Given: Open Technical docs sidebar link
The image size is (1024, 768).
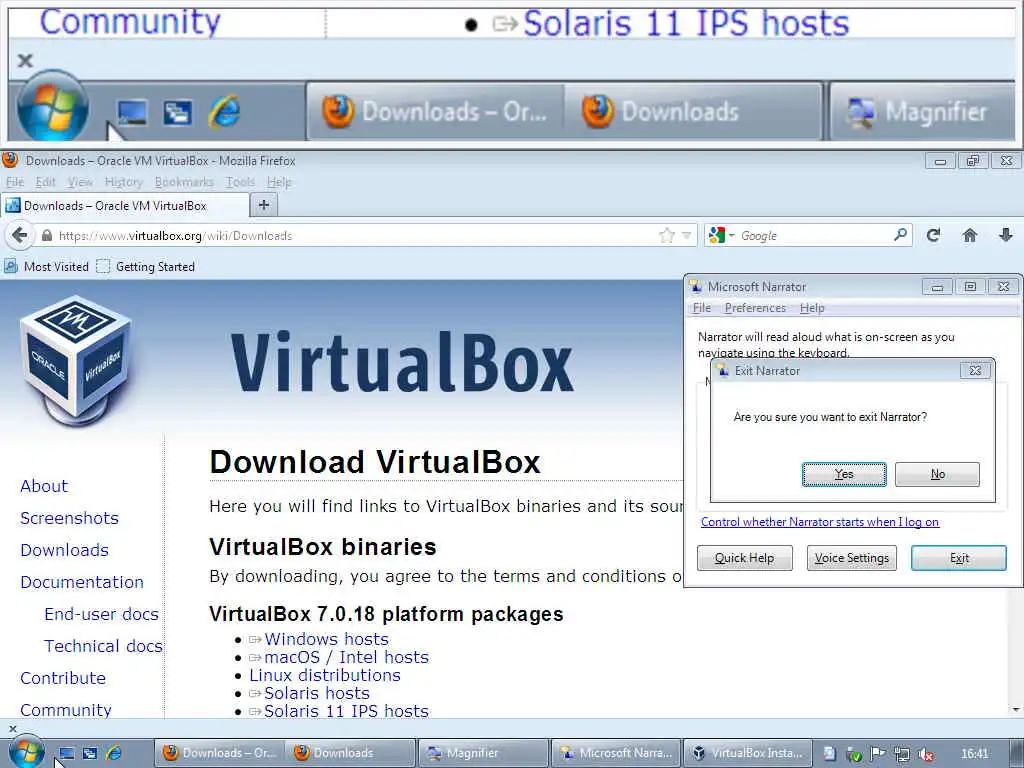Looking at the screenshot, I should point(103,646).
